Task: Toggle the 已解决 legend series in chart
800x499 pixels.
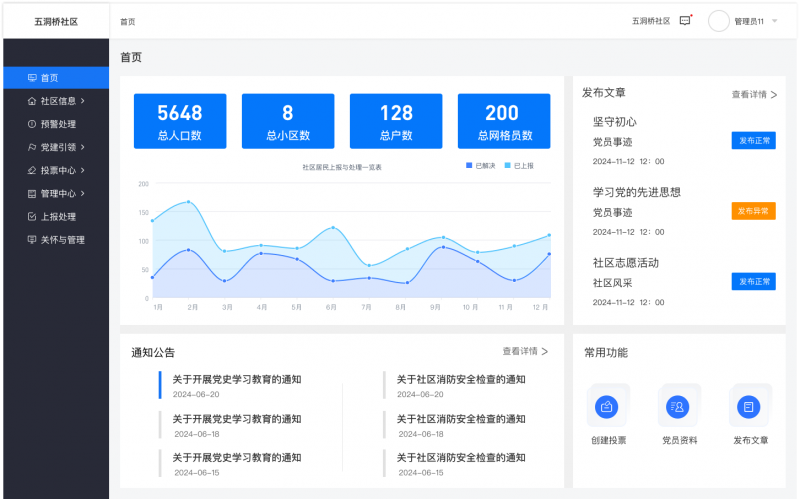Action: pyautogui.click(x=480, y=165)
